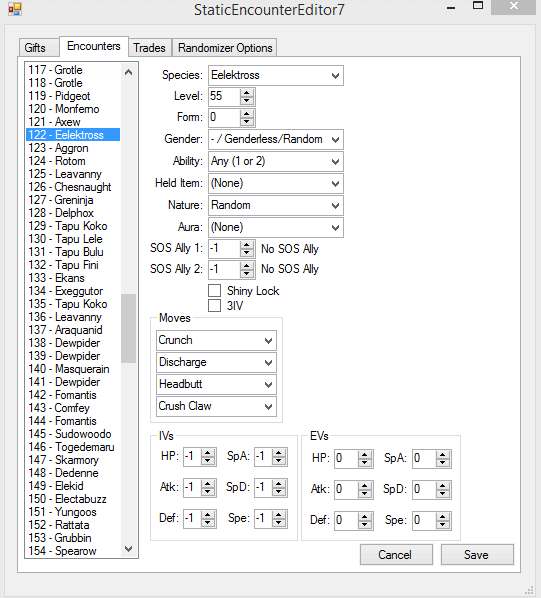Decrement SOS Ally 2 spinner
Viewport: 541px width, 598px height.
[247, 273]
